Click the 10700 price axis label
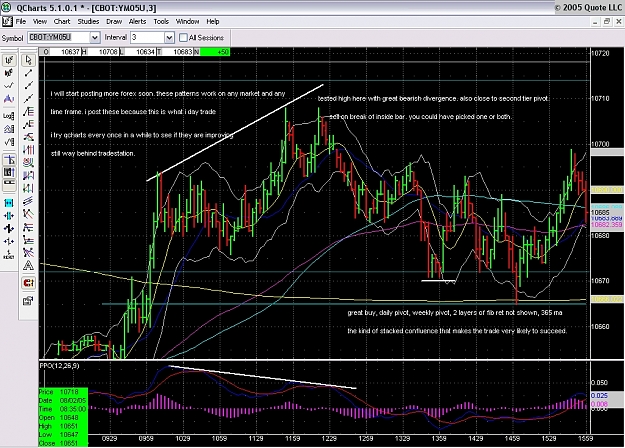The height and width of the screenshot is (448, 625). coord(601,144)
